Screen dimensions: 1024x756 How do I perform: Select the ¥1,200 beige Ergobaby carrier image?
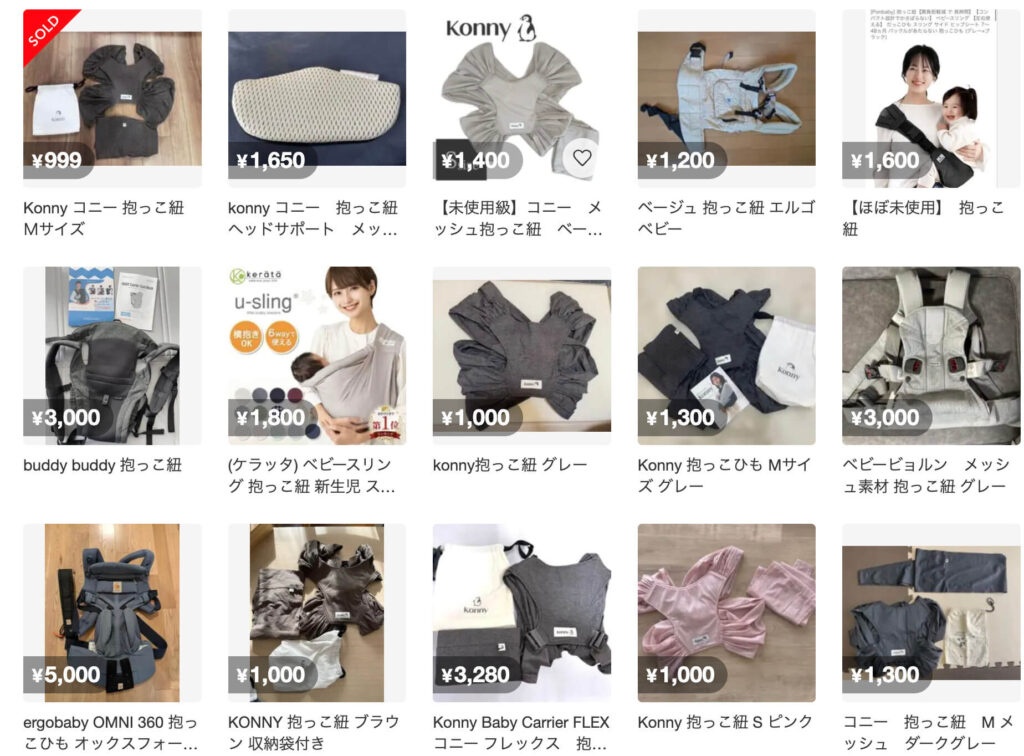[x=726, y=99]
